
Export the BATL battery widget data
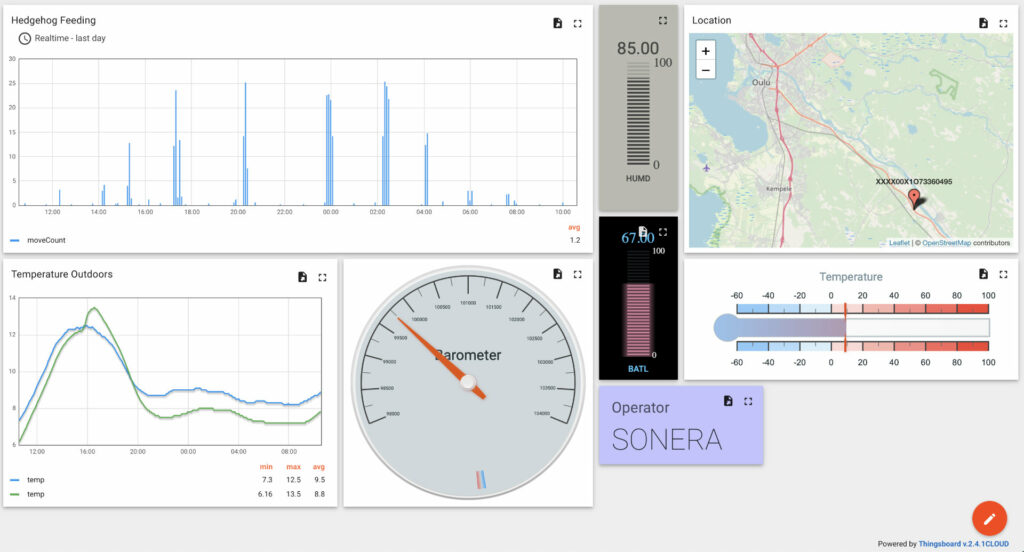coord(643,231)
